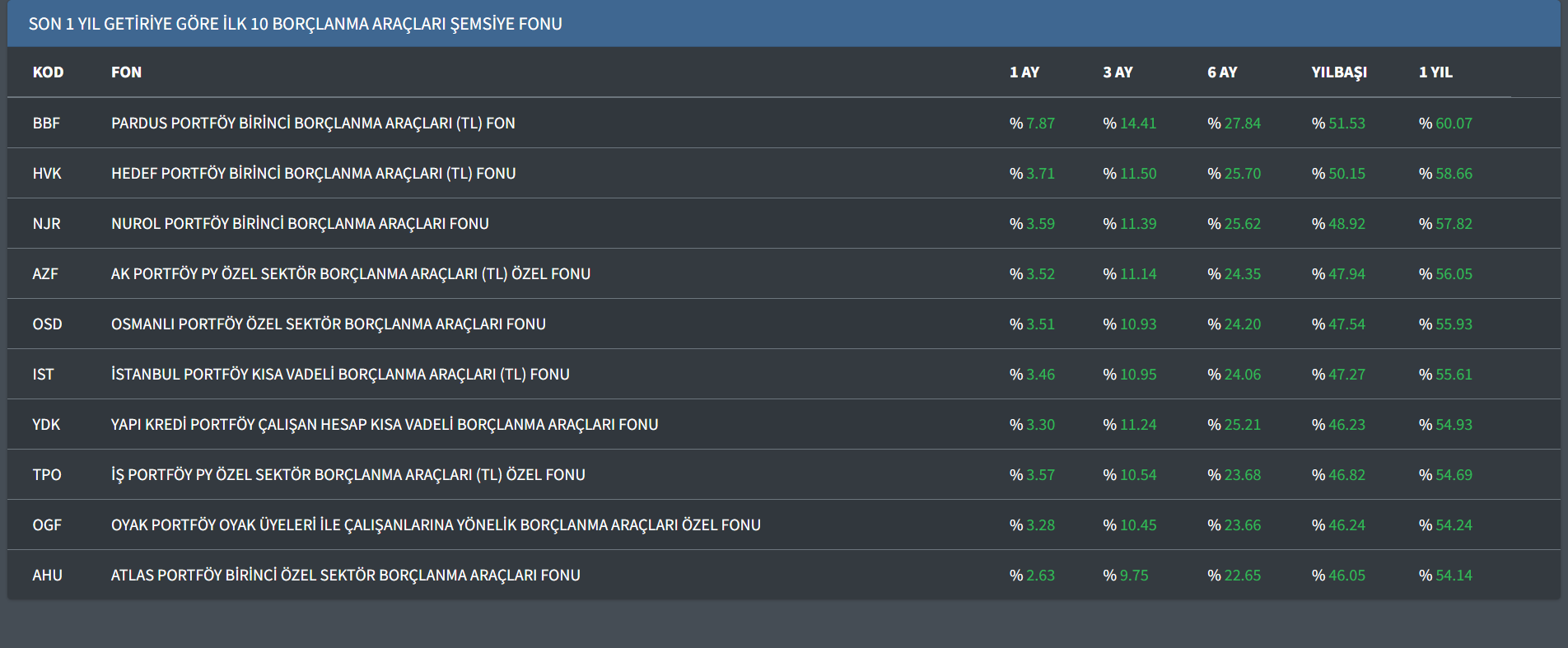
Task: Open Yapı Kredi Portföy Çalışan Hesap fund
Action: tap(385, 425)
